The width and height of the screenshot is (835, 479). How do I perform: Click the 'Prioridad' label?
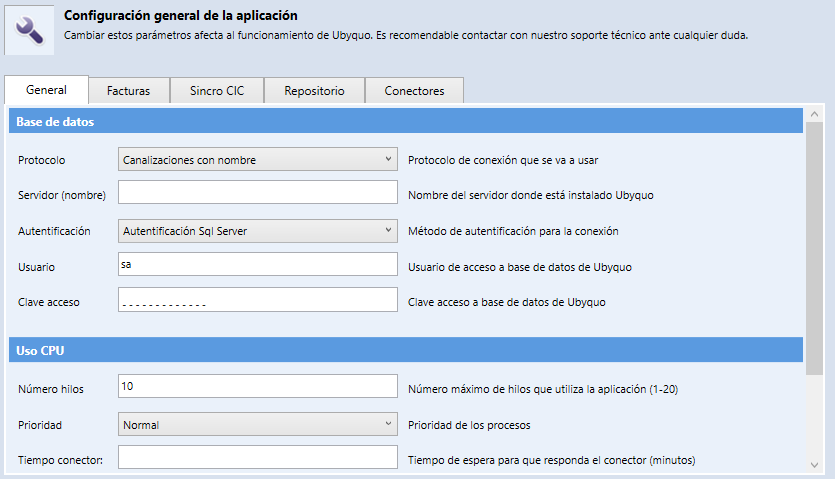(x=40, y=425)
